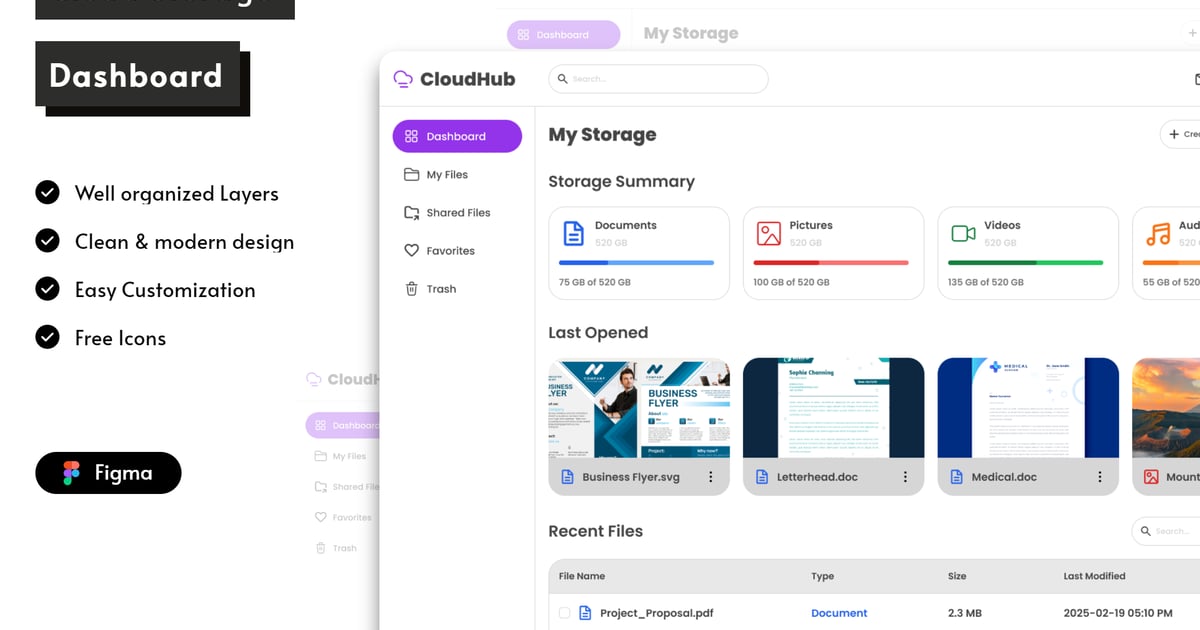
Task: Select the Pictures storage card icon
Action: coord(768,234)
